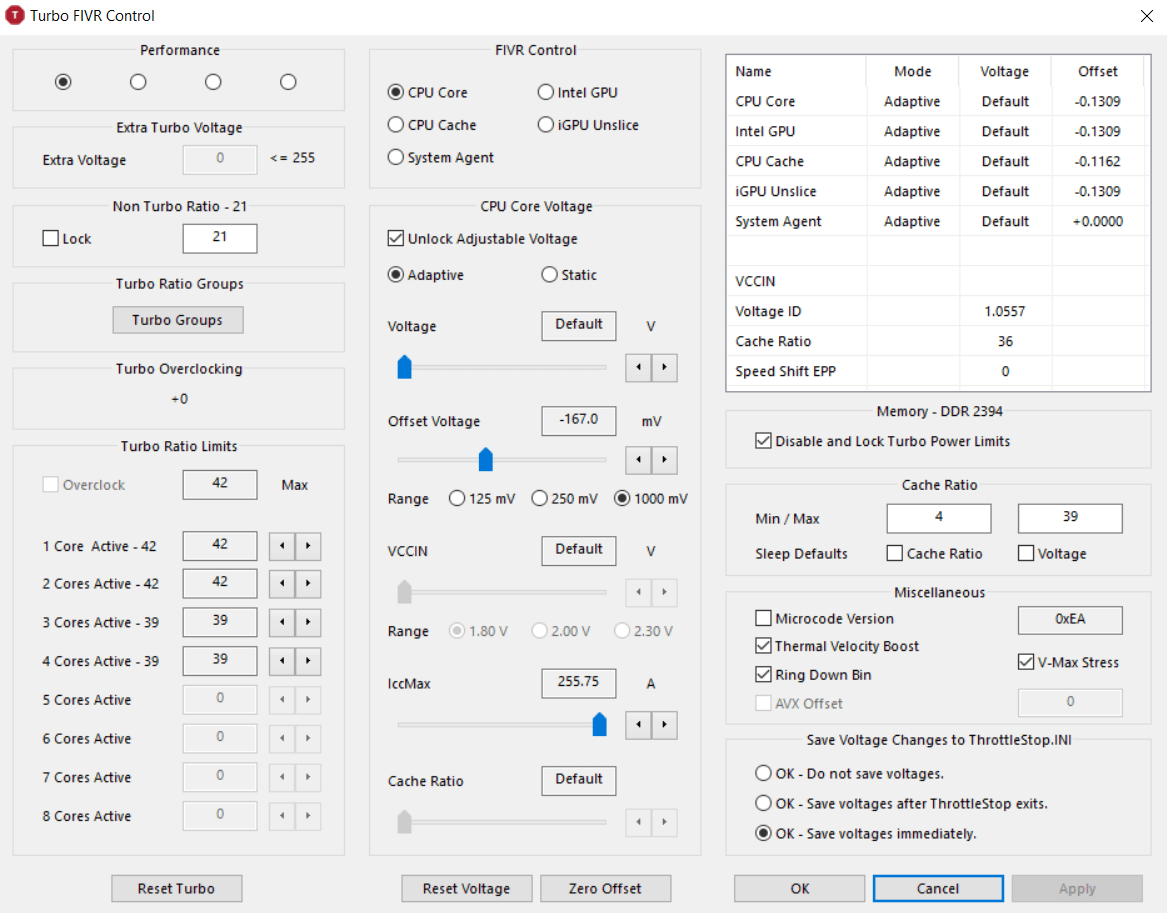1167x913 pixels.
Task: Click the Zero Offset button
Action: point(605,888)
